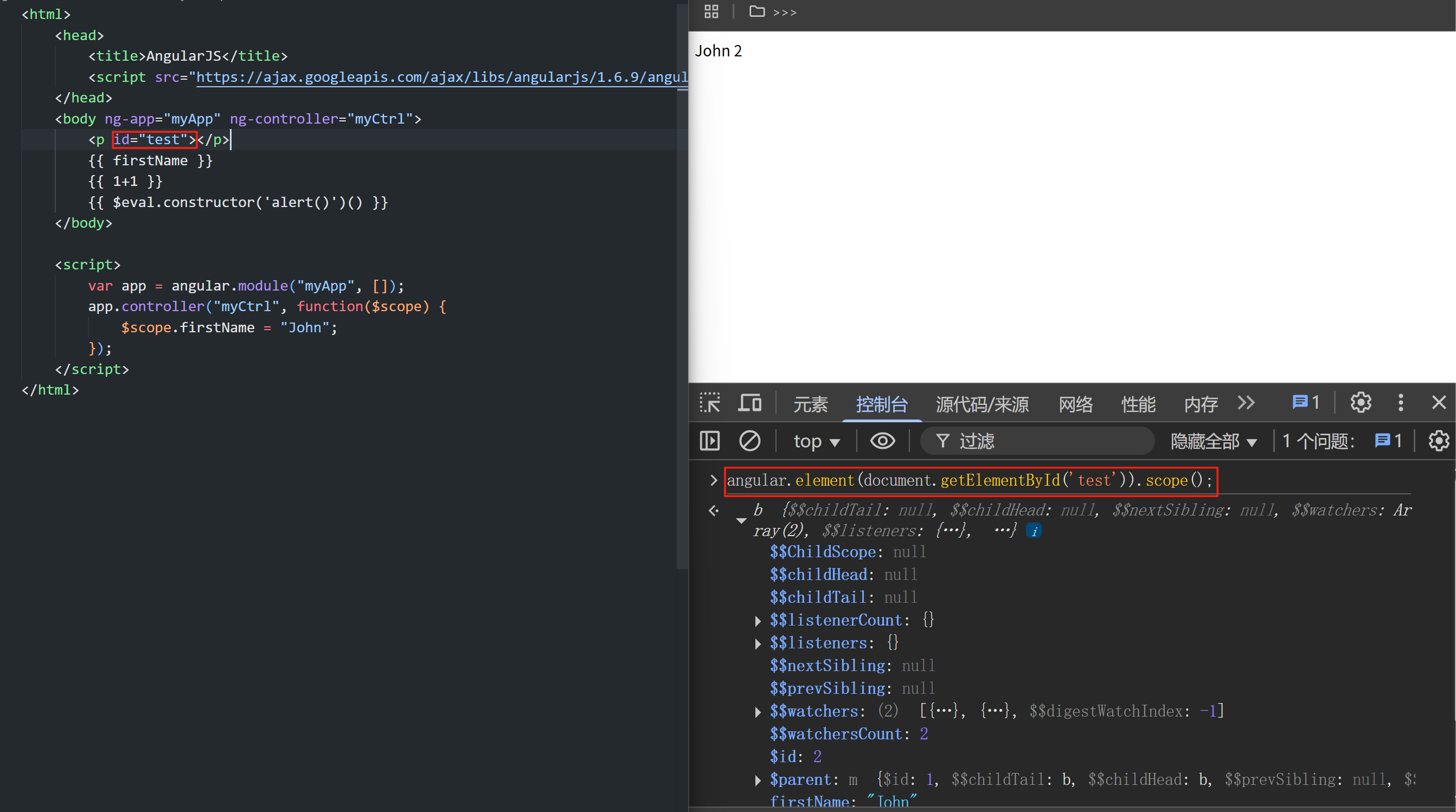The image size is (1456, 812).
Task: Click the 过滤 filter input field
Action: coord(1046,441)
